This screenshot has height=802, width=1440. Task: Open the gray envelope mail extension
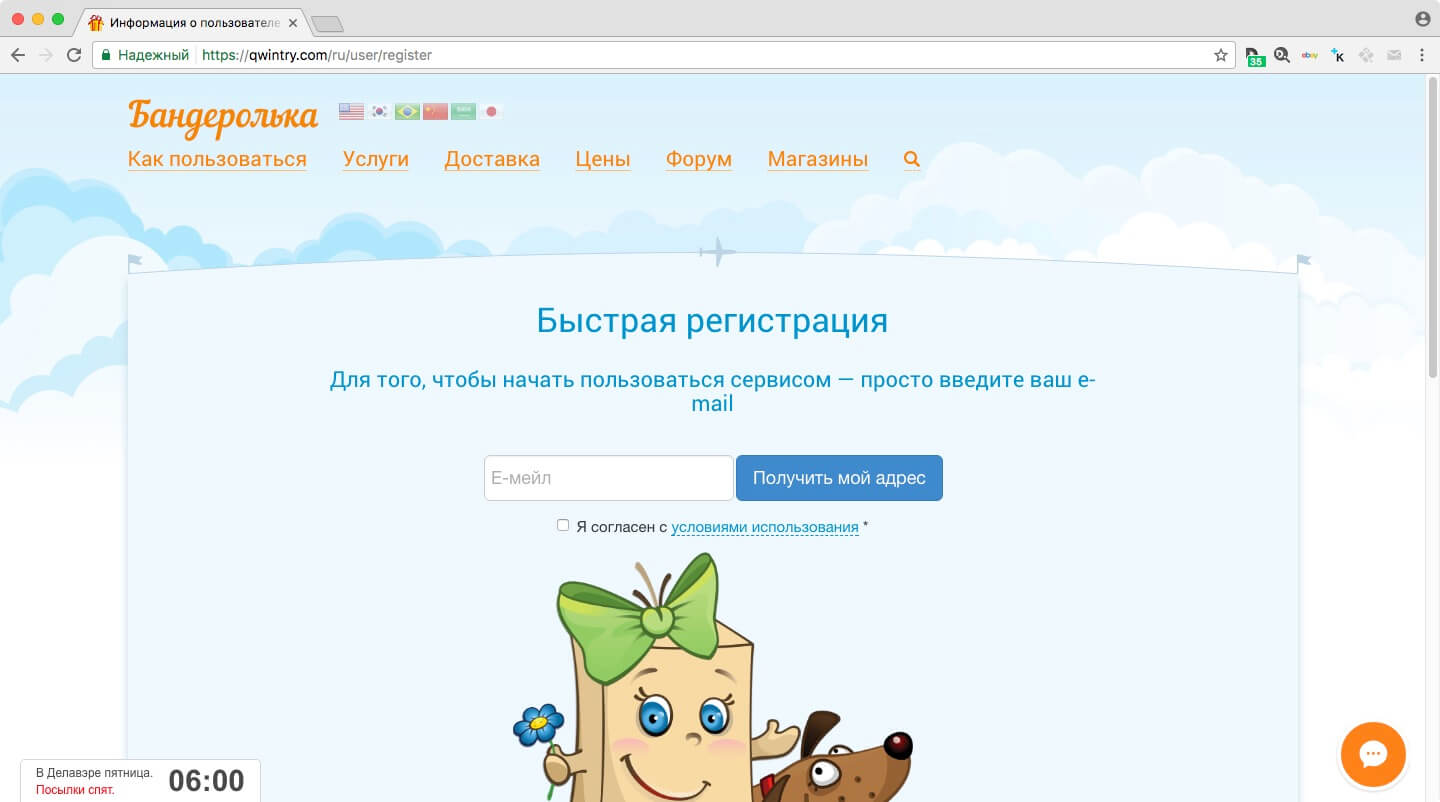point(1394,56)
